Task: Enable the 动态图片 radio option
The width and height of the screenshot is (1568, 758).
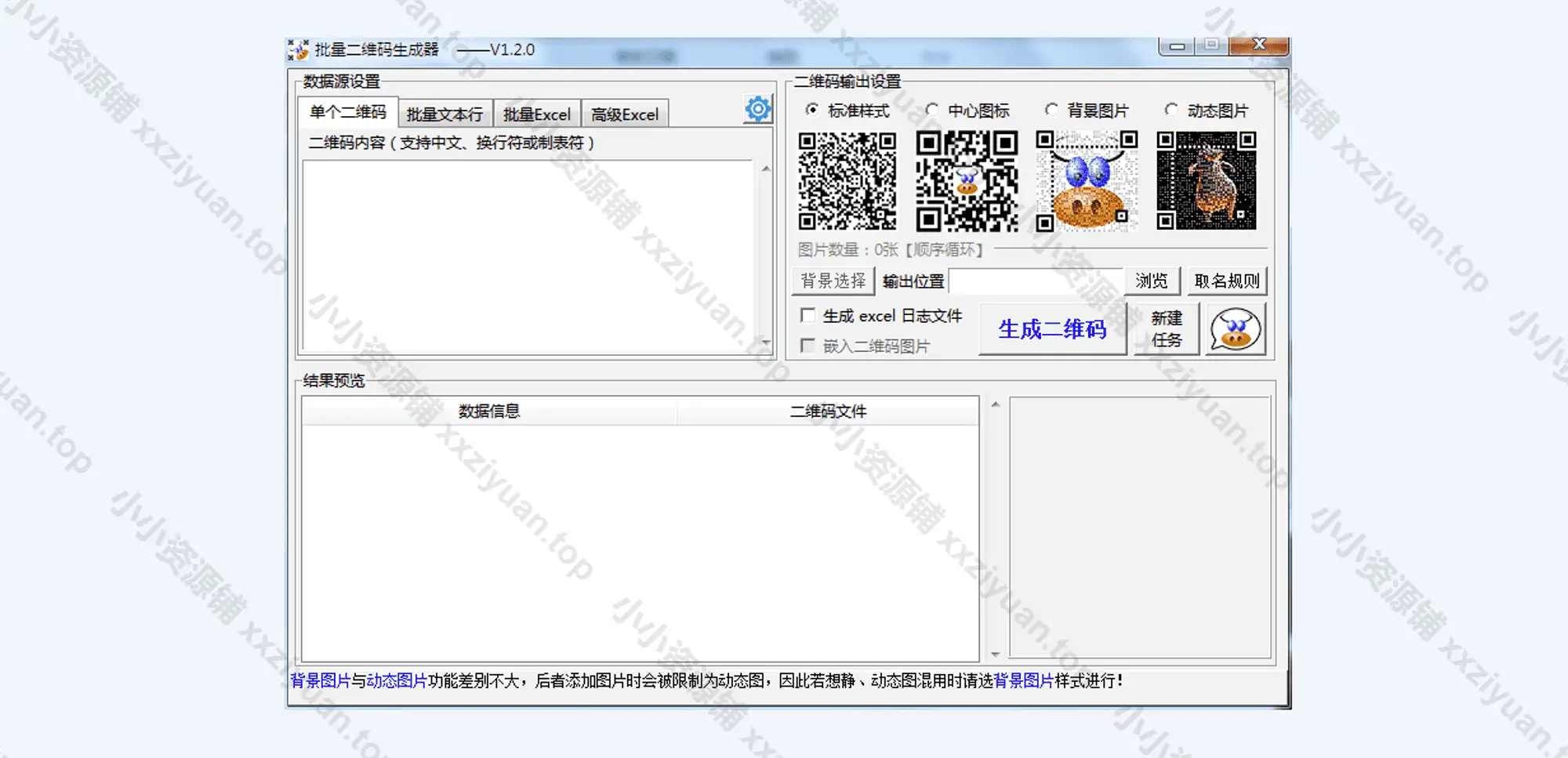Action: pos(1171,110)
